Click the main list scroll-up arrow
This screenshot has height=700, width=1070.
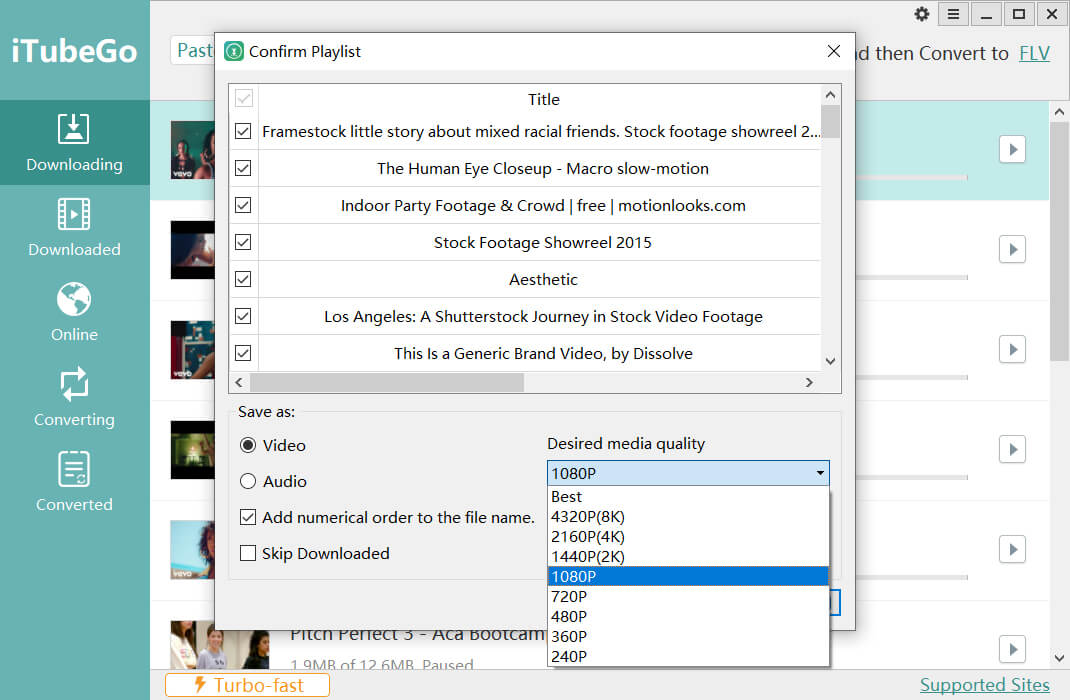click(x=1059, y=111)
